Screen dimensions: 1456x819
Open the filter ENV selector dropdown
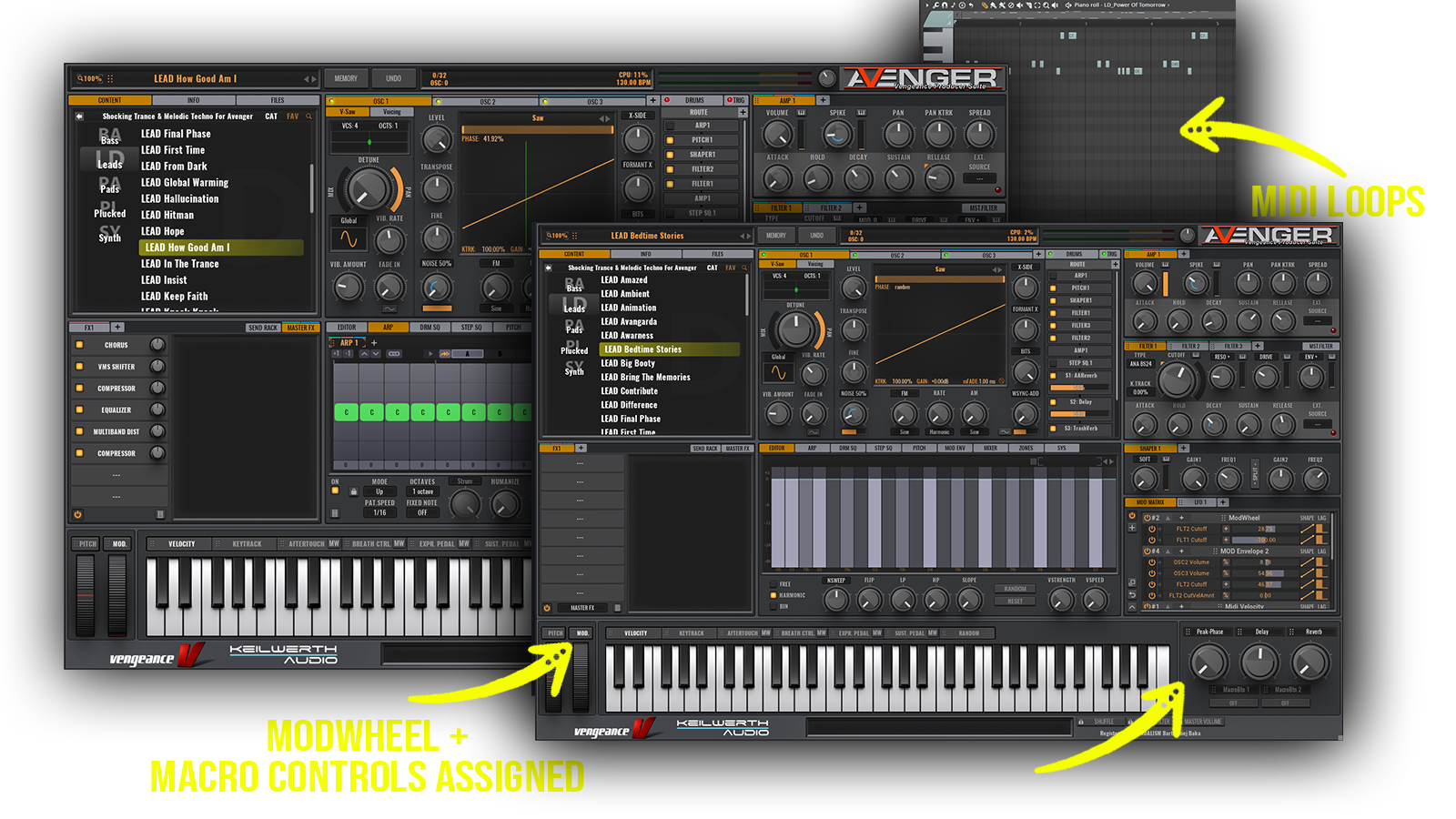click(x=1310, y=357)
